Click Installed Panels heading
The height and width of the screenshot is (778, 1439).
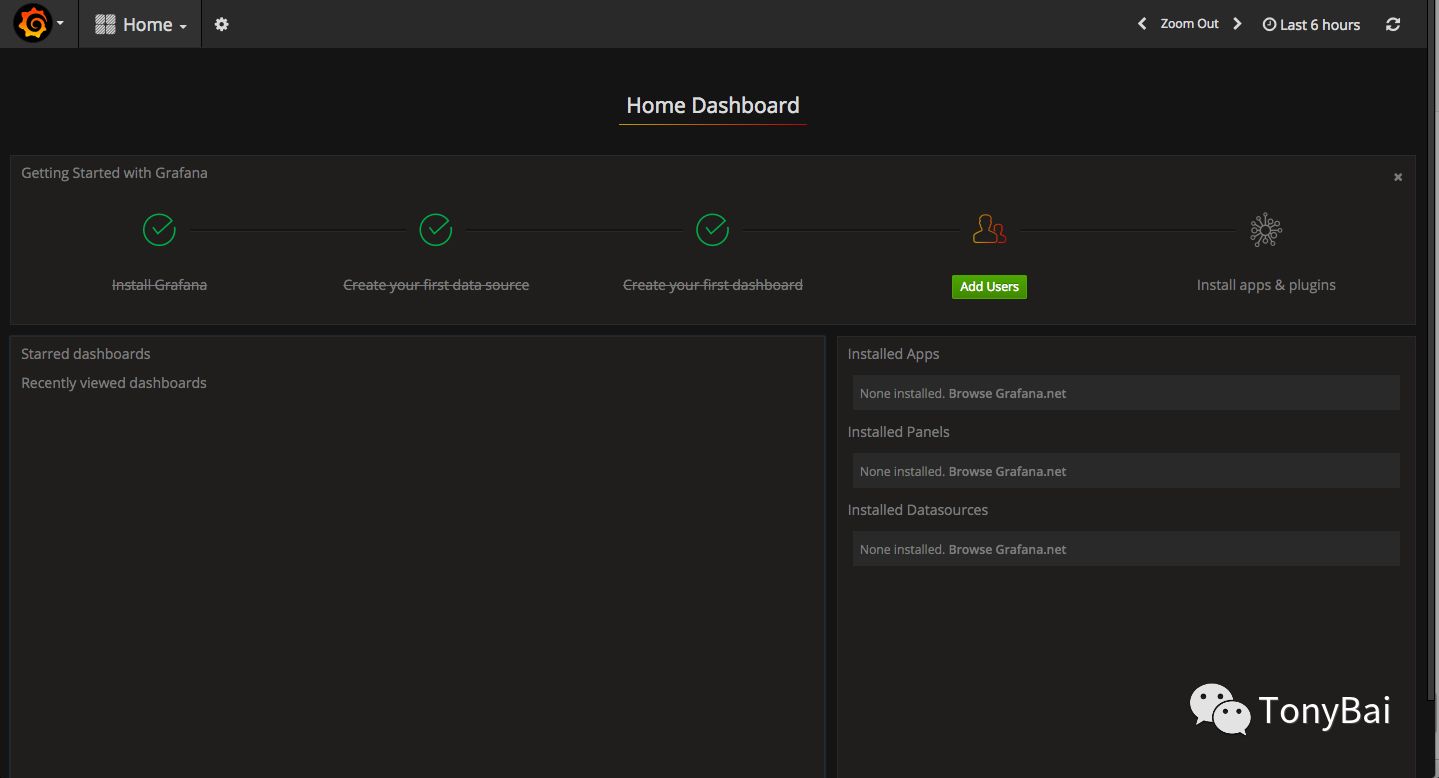click(x=899, y=432)
